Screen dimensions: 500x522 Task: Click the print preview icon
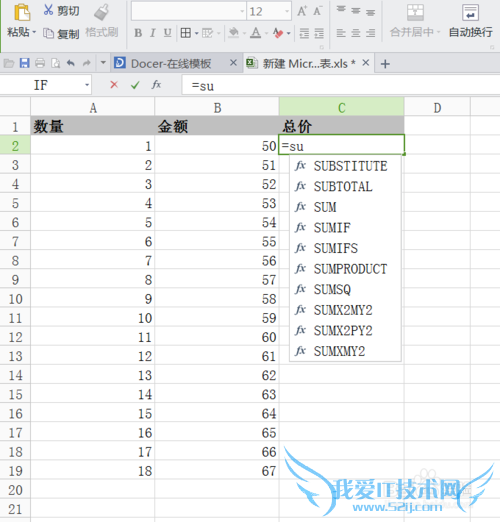55,63
